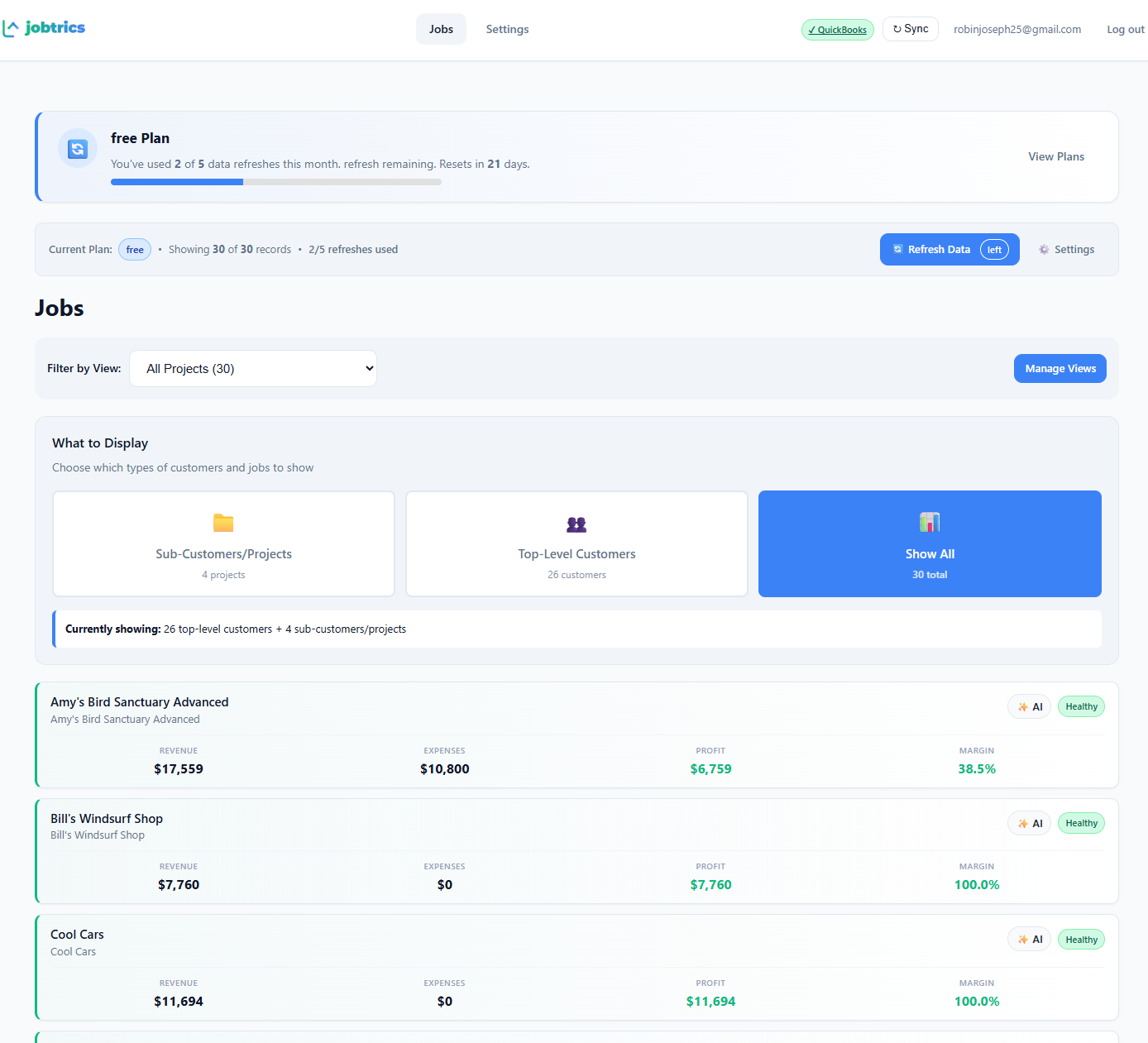Open AI insights for Bill's Windsurf Shop
Screen dimensions: 1148x1043
tap(1029, 824)
